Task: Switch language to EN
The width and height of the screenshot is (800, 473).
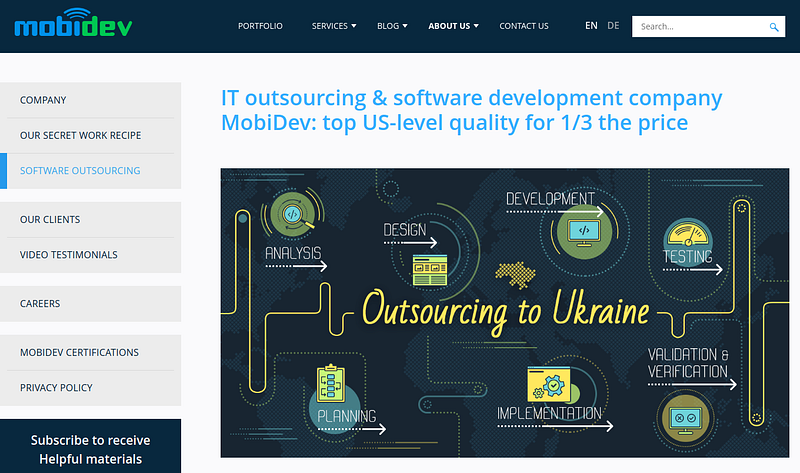Action: click(x=591, y=26)
